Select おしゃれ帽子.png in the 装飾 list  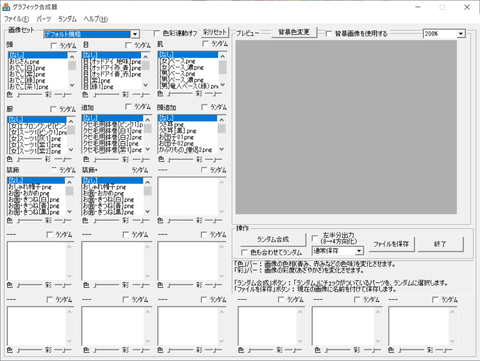pyautogui.click(x=36, y=187)
